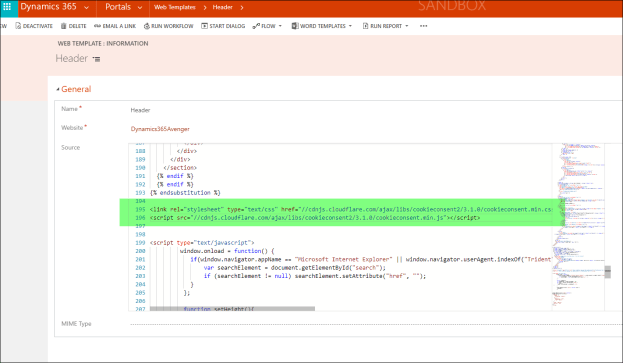Click the horizontal scrollbar of code editor
623x363 pixels.
coord(232,309)
